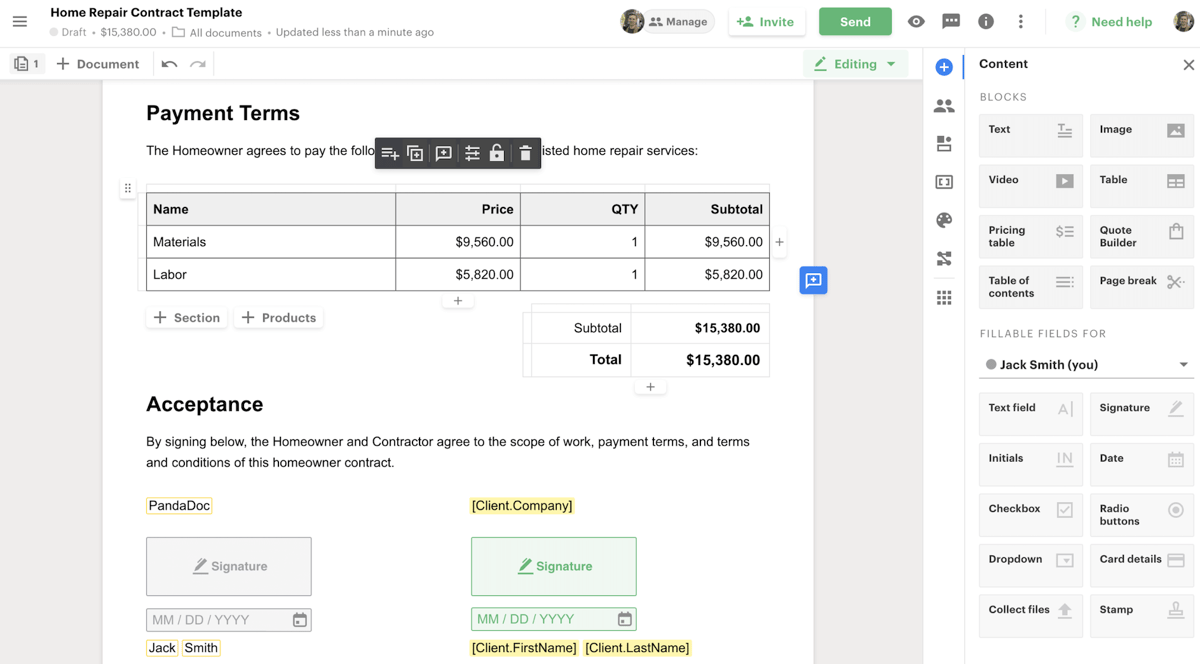Open block settings sliders icon
Screen dimensions: 1200x664
point(472,153)
